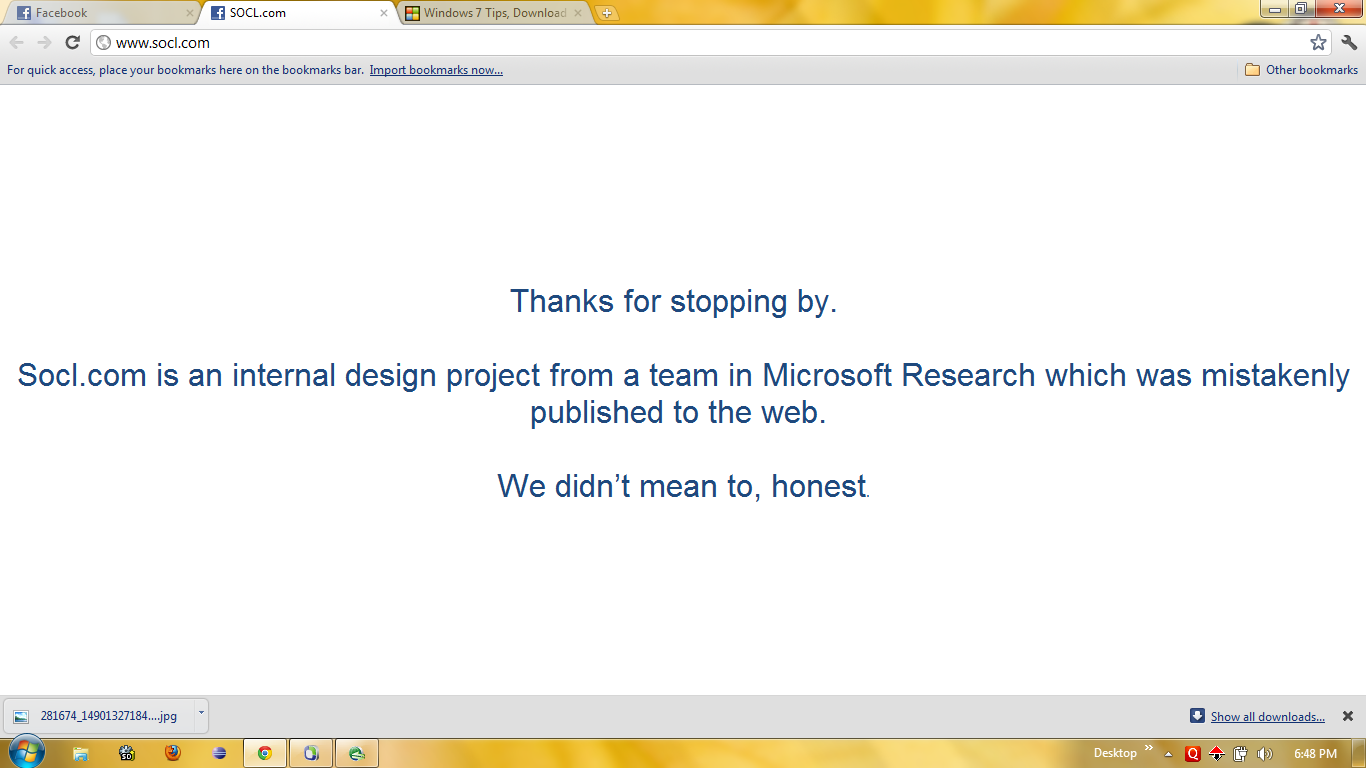Show hidden tray icons arrow

point(1168,754)
